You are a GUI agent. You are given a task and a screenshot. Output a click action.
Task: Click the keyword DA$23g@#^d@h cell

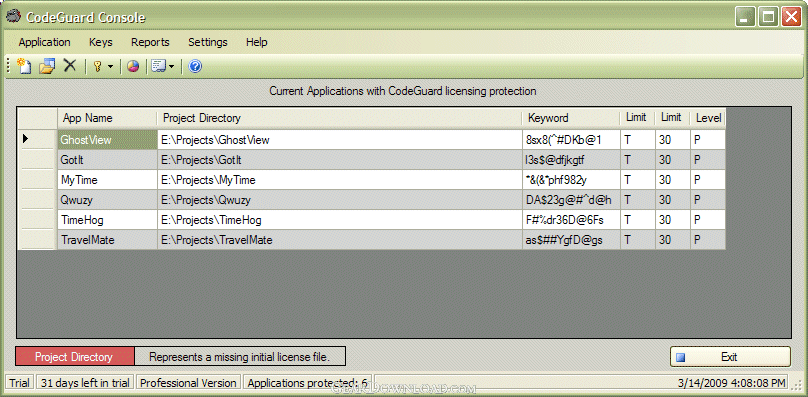571,200
